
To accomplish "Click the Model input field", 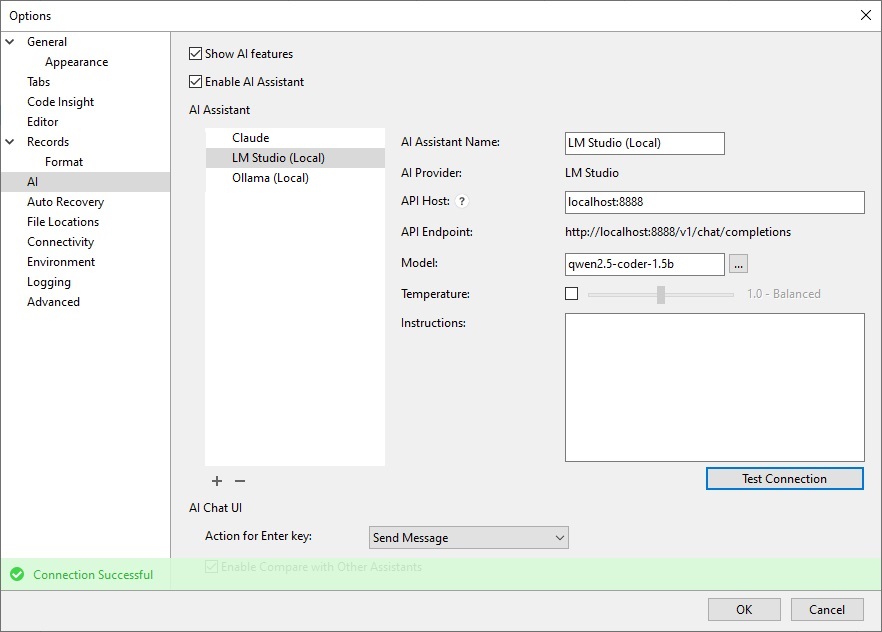I will [645, 264].
